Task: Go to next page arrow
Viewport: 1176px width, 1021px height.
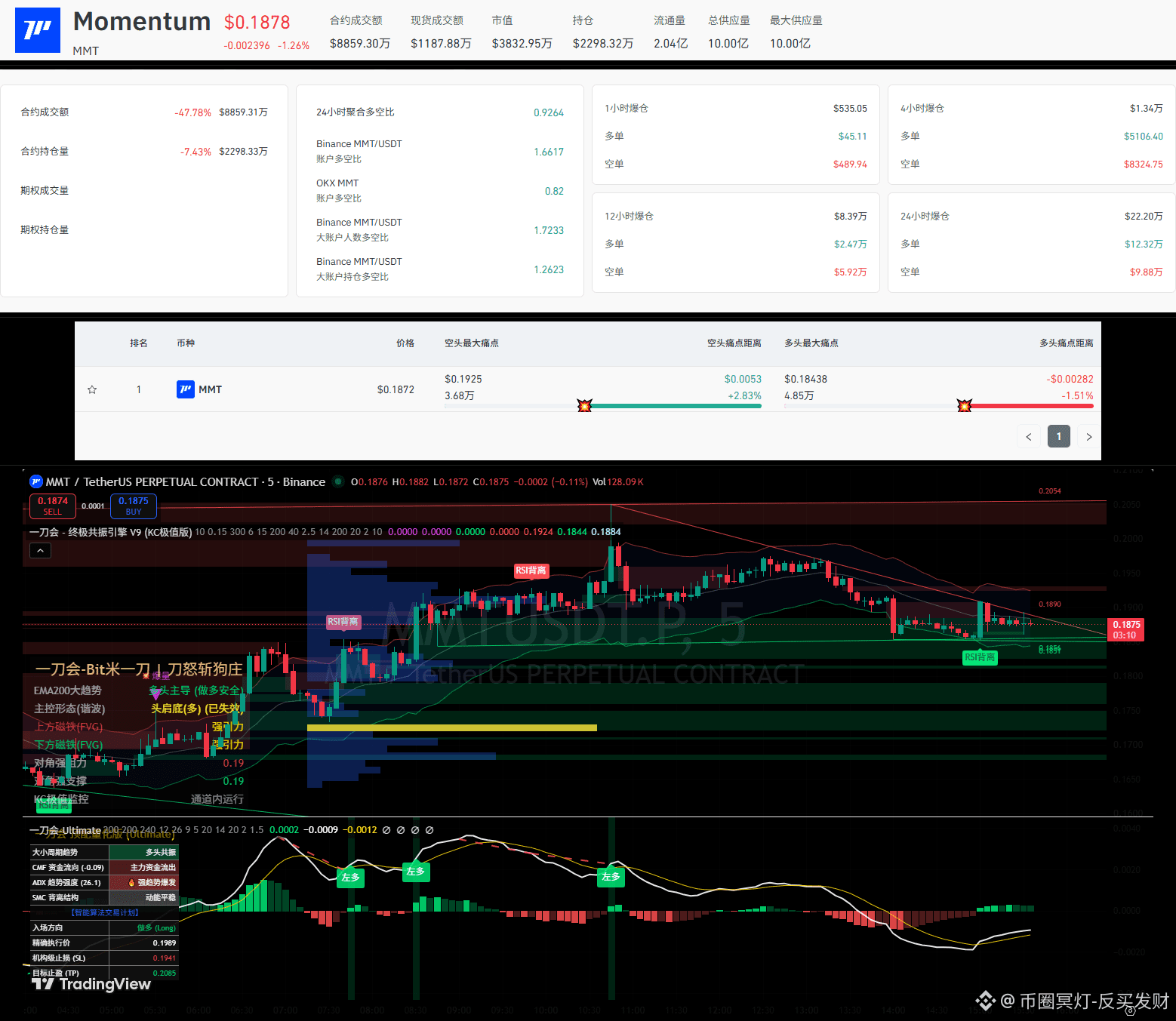Action: [1088, 436]
